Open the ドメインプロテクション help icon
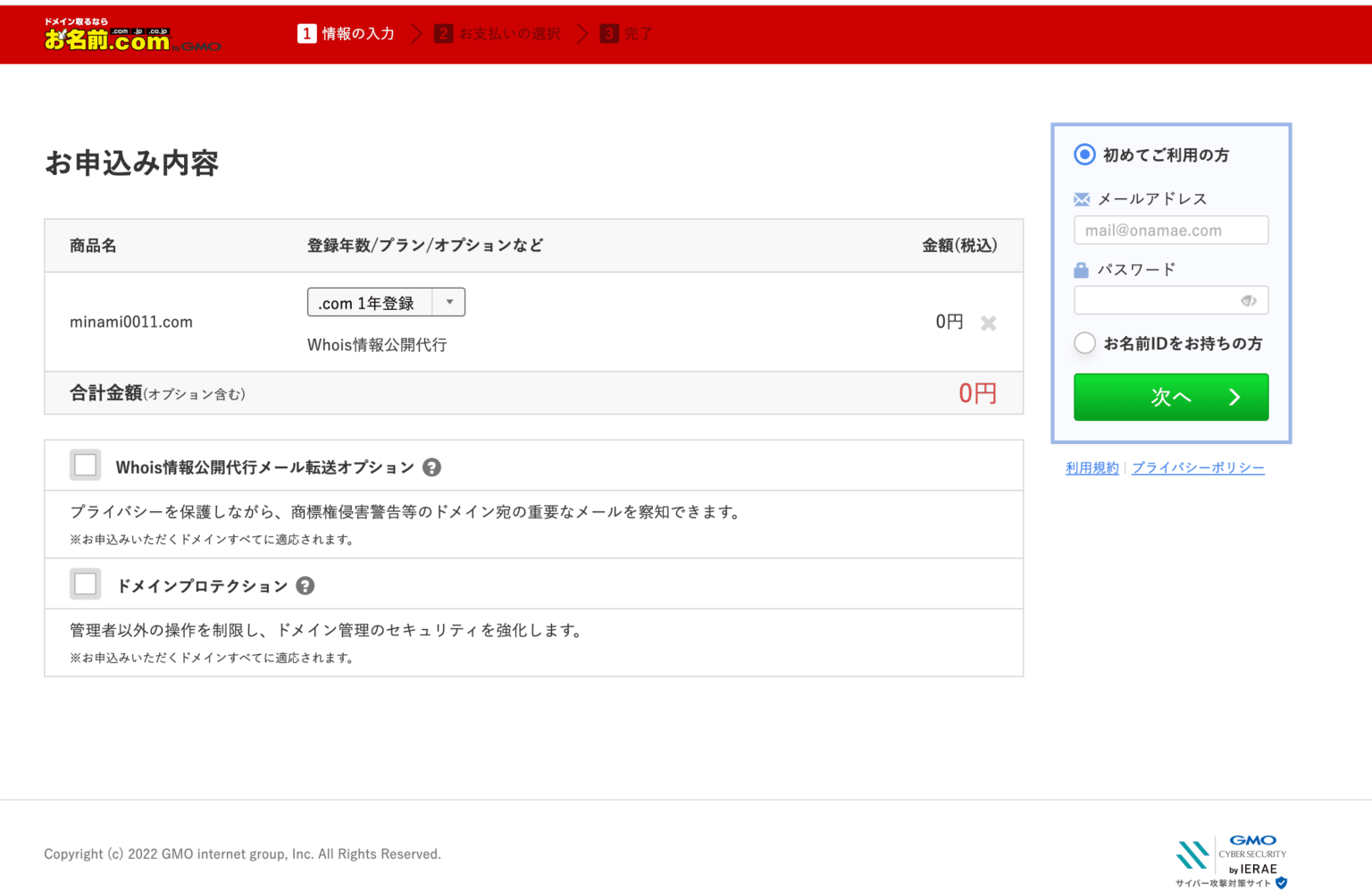 [x=305, y=585]
